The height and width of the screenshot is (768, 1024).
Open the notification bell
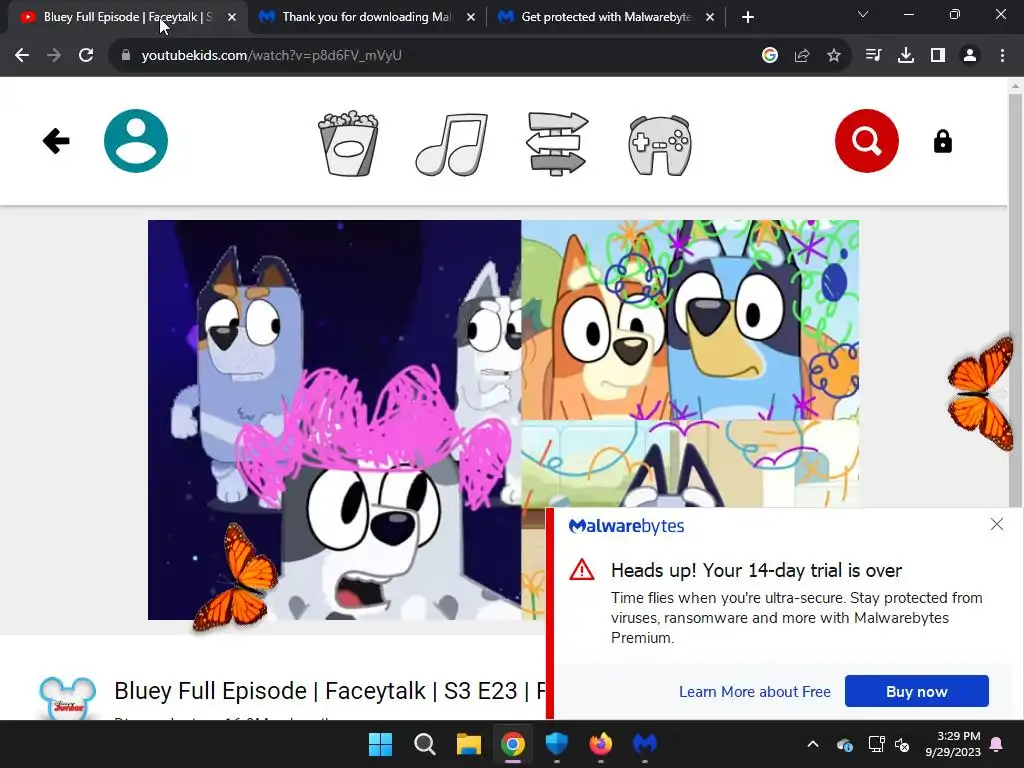click(997, 744)
